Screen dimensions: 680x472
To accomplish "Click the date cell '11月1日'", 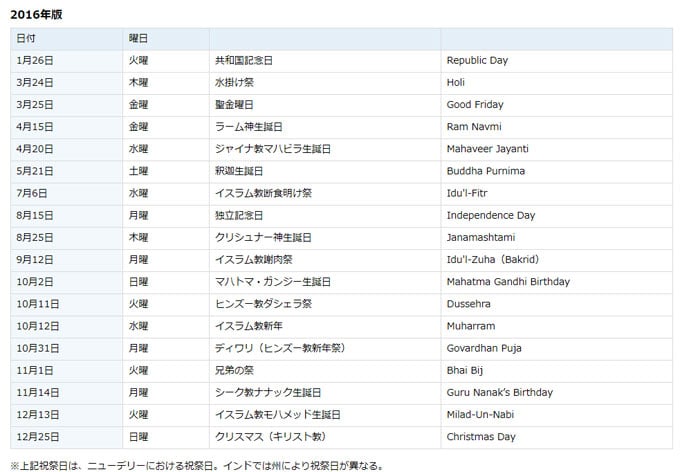I will point(67,370).
